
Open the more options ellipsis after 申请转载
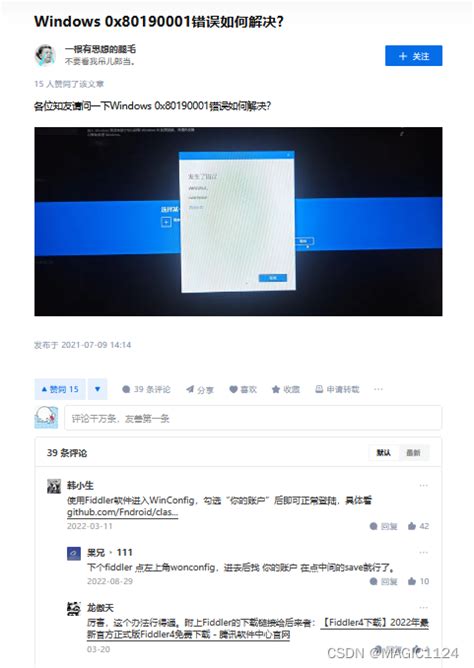(x=378, y=389)
